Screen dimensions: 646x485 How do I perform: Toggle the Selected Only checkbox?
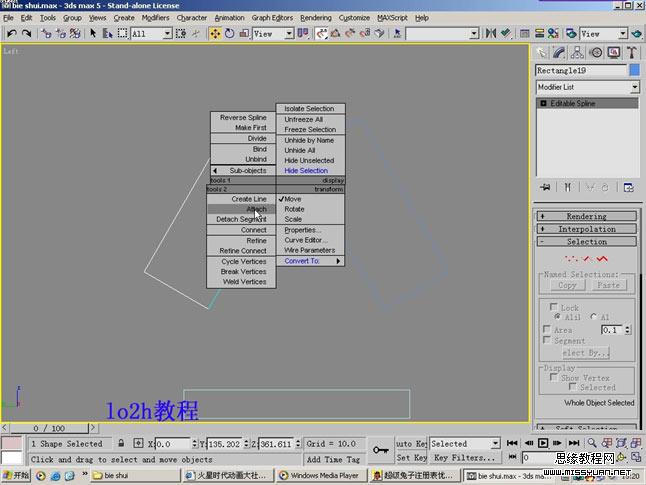pos(572,387)
